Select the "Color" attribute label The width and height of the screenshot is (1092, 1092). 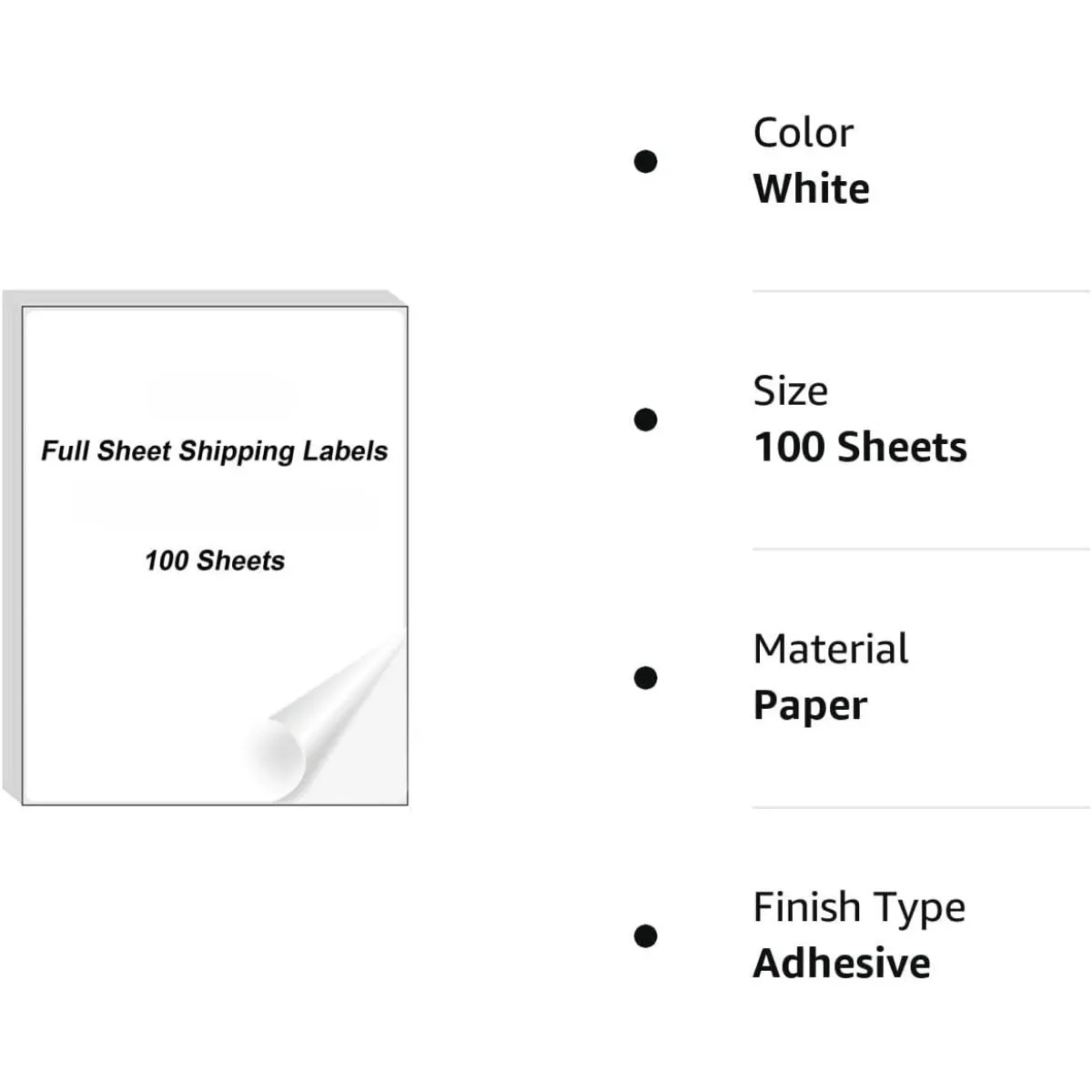click(803, 133)
